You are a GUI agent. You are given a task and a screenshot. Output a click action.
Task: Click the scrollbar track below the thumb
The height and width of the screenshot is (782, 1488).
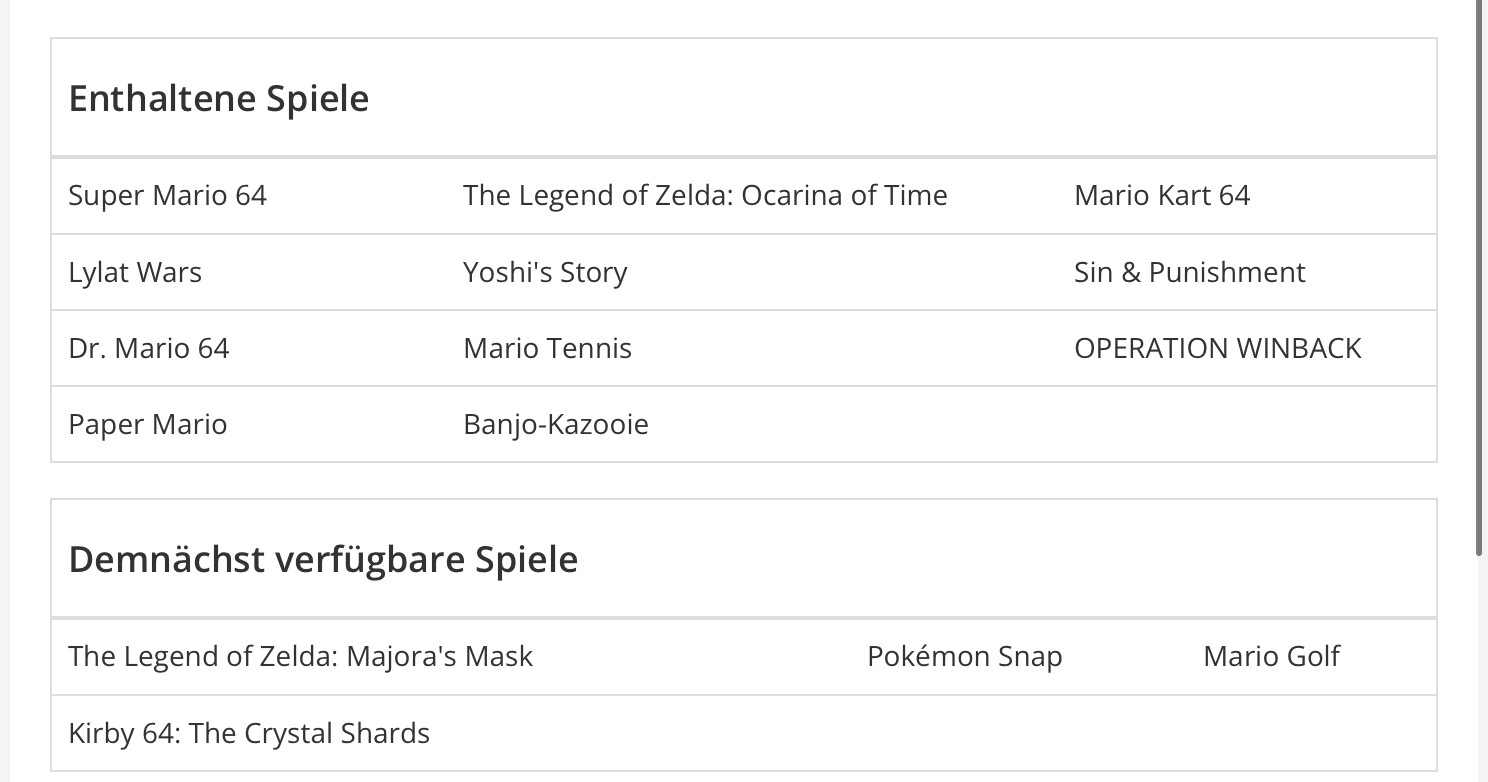[x=1480, y=670]
